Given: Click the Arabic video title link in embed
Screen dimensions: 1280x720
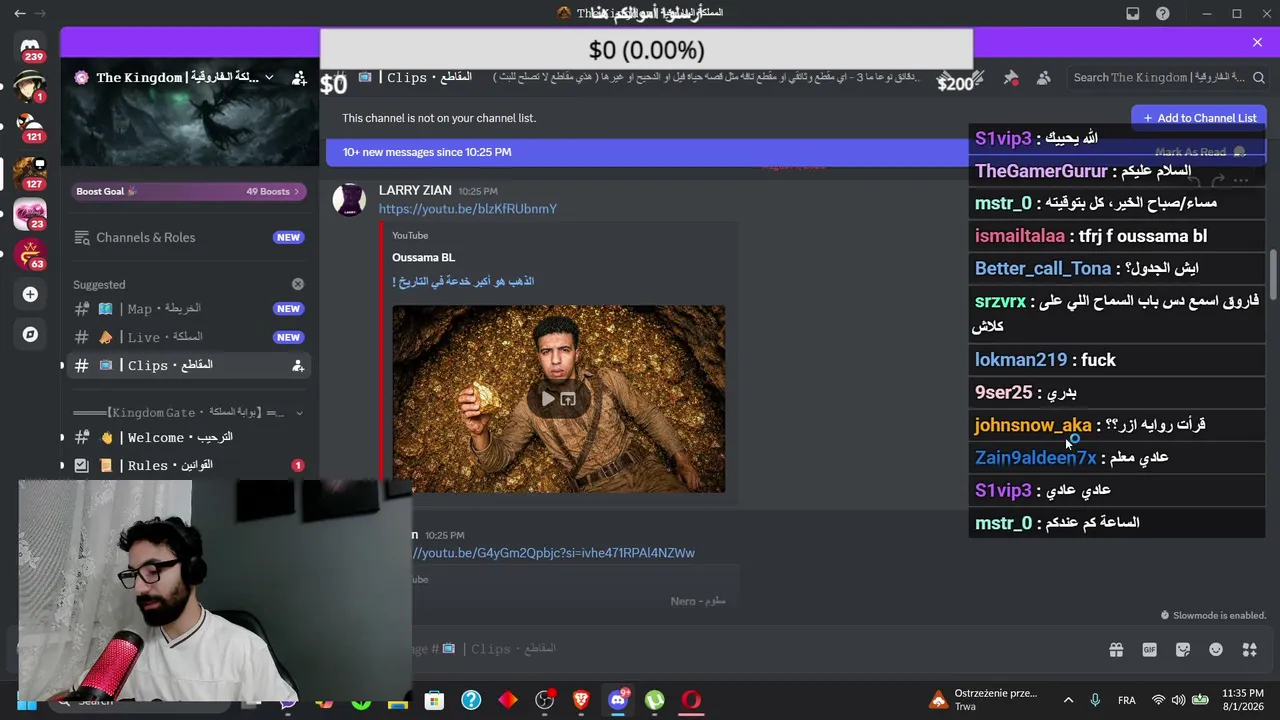Looking at the screenshot, I should coord(463,282).
